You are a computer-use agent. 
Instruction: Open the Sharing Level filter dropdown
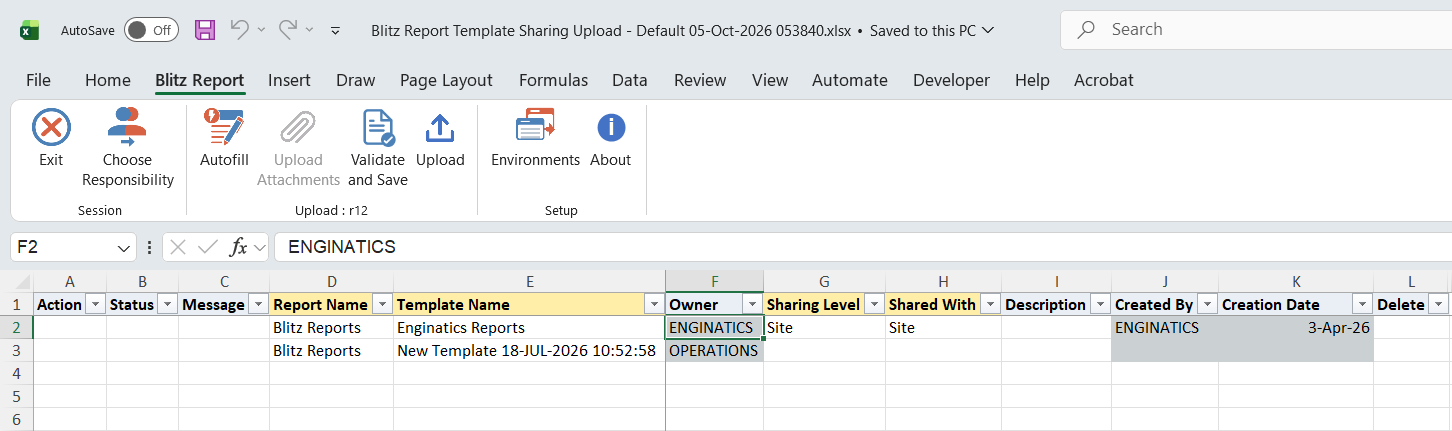point(873,304)
